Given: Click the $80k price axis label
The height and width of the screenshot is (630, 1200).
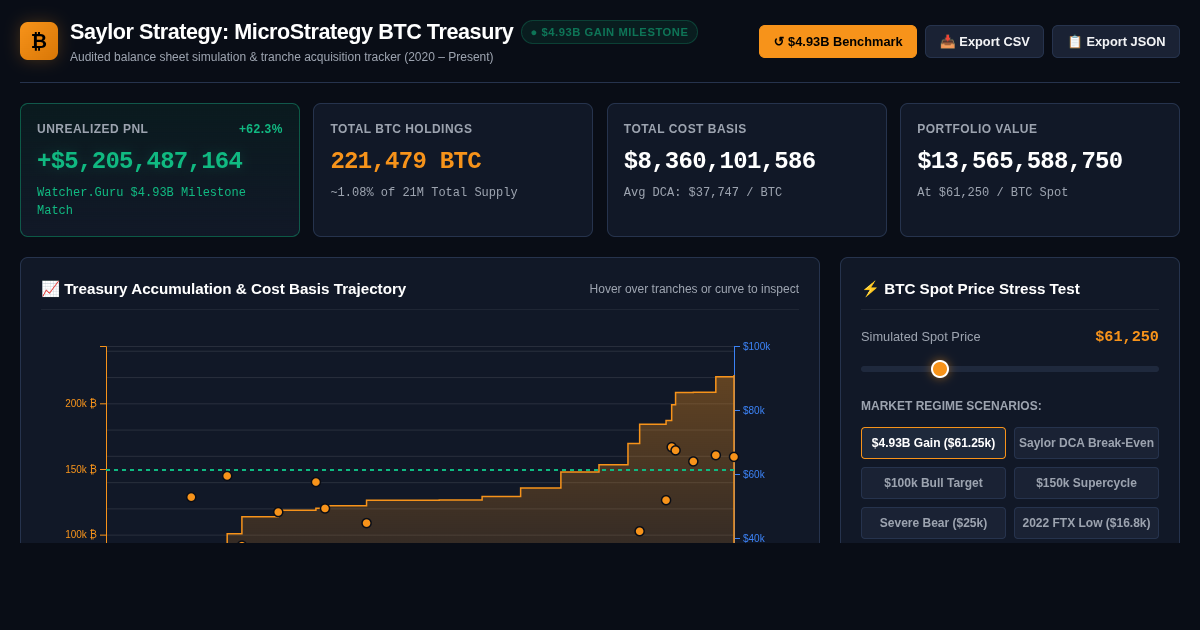Looking at the screenshot, I should tap(753, 410).
